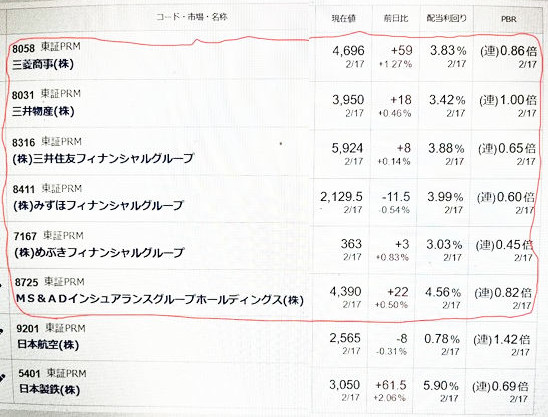The width and height of the screenshot is (548, 417).
Task: Select the -11.5 change value of みずほ
Action: tap(396, 197)
